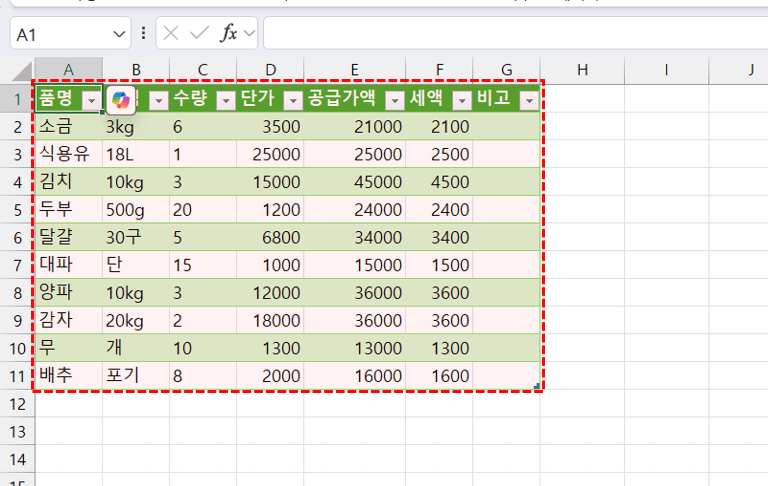Open the 비고 column filter dropdown
This screenshot has width=768, height=486.
coord(528,100)
